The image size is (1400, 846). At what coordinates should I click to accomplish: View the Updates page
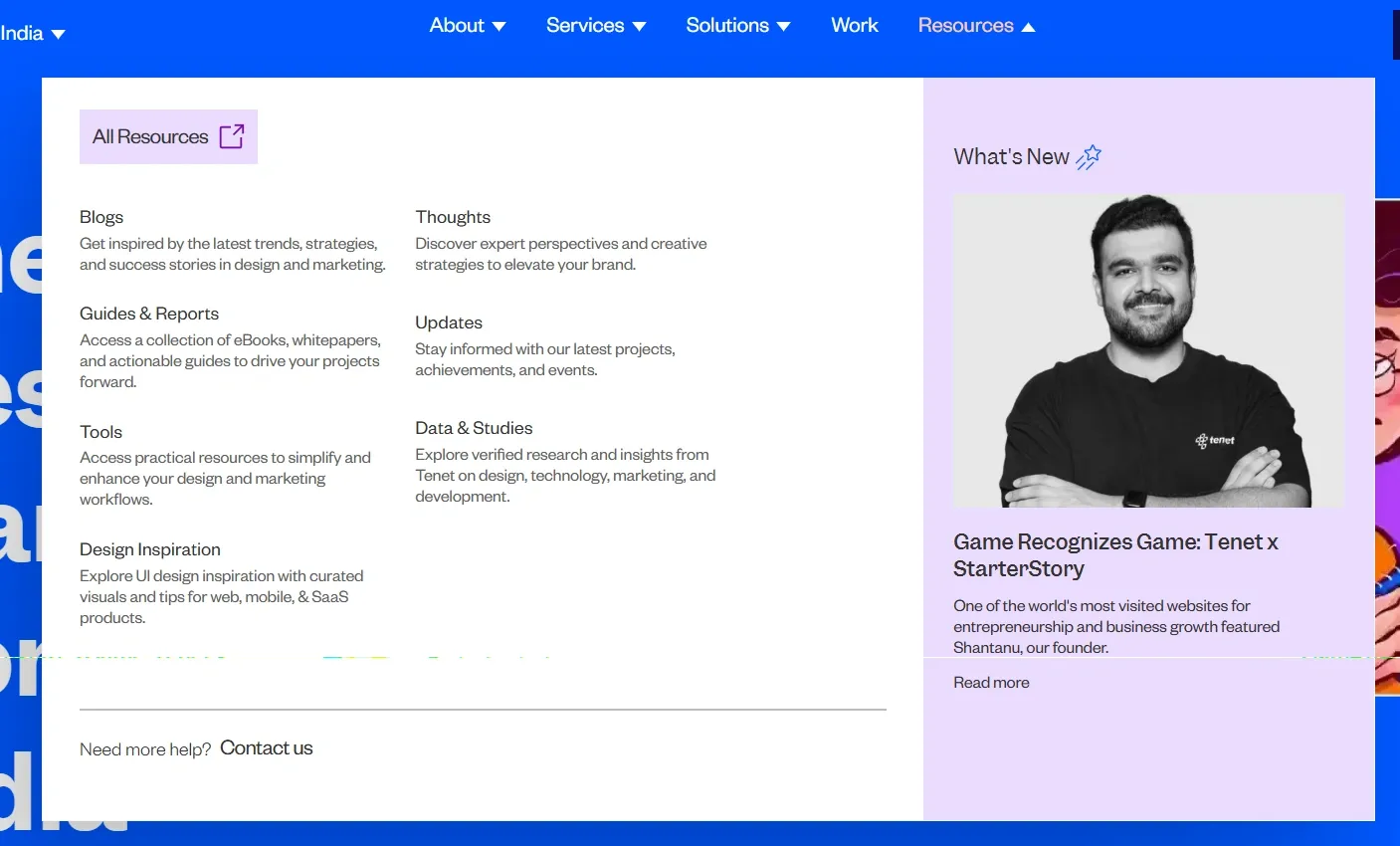(x=449, y=322)
